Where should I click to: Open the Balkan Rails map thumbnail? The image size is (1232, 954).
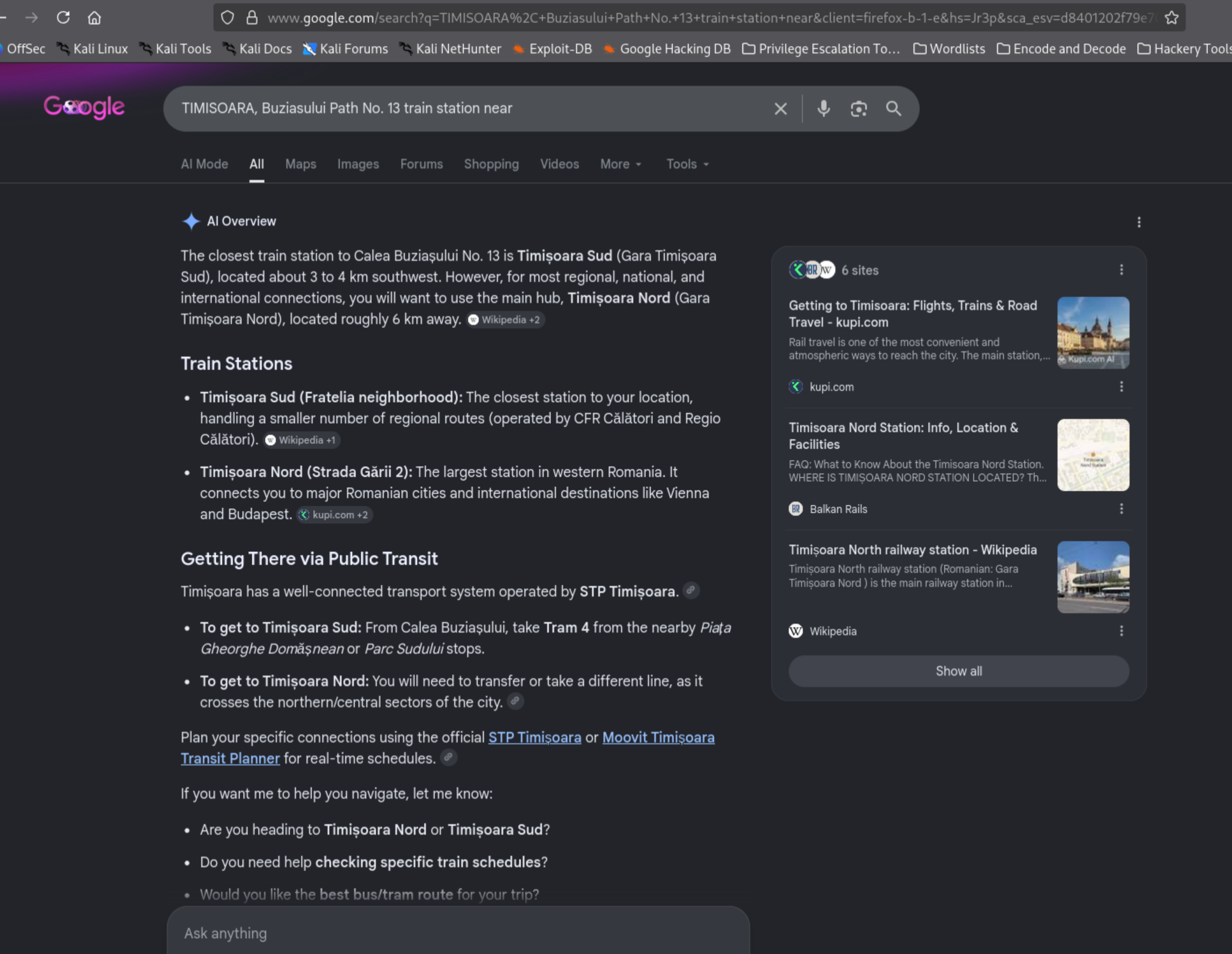click(1093, 455)
